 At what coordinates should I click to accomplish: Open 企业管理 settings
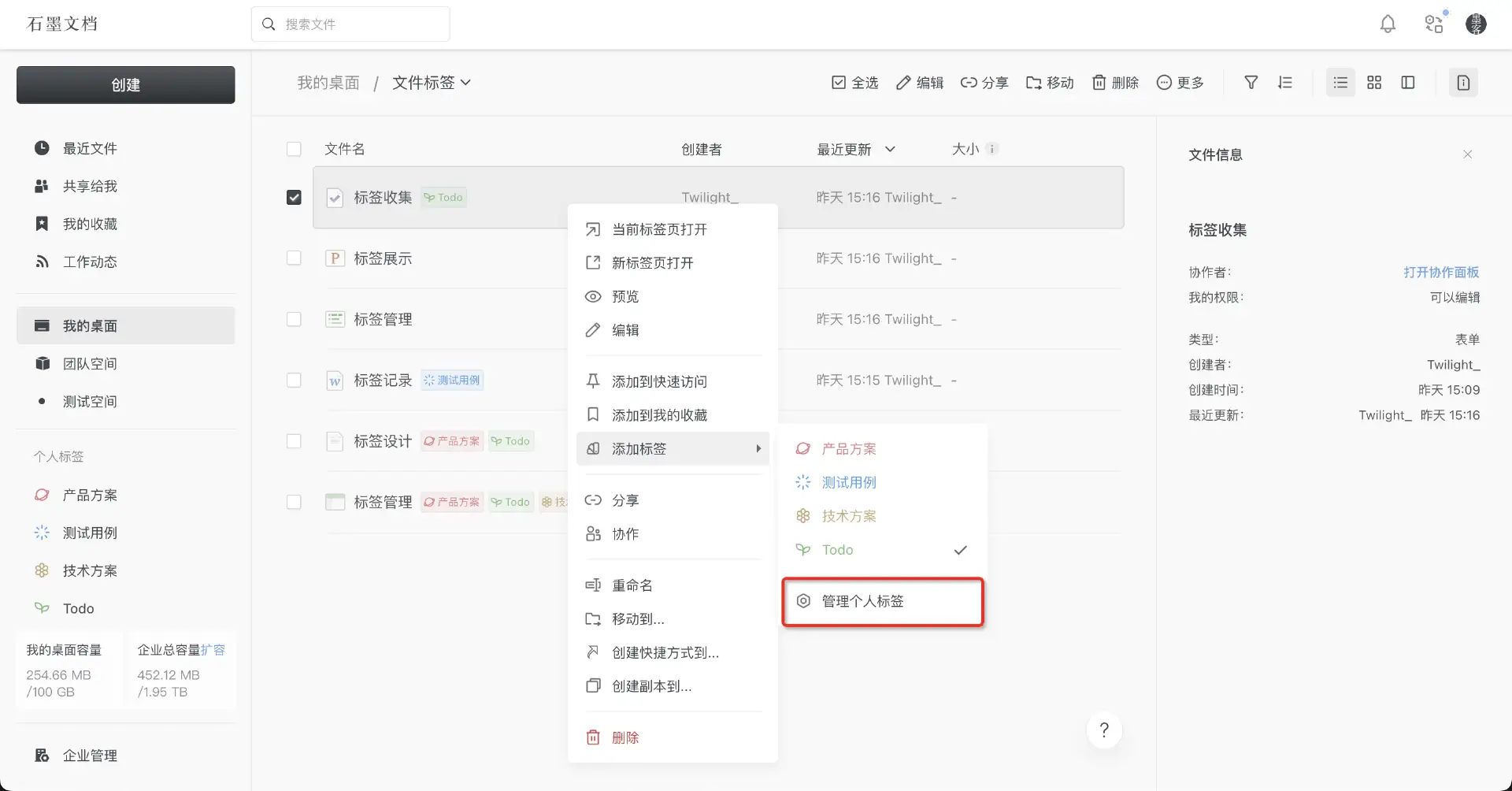(x=126, y=756)
